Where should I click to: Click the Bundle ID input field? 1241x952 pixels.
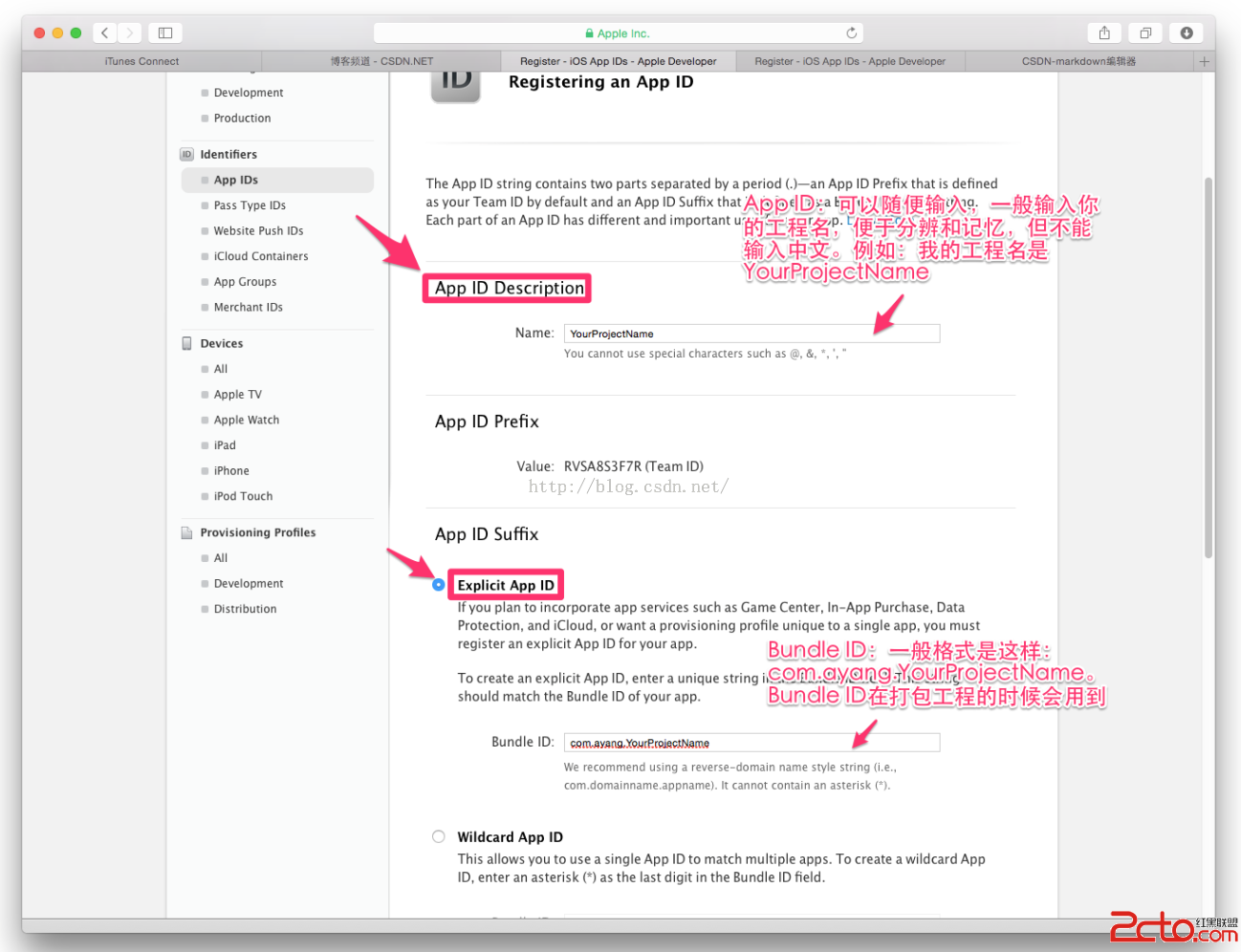751,743
